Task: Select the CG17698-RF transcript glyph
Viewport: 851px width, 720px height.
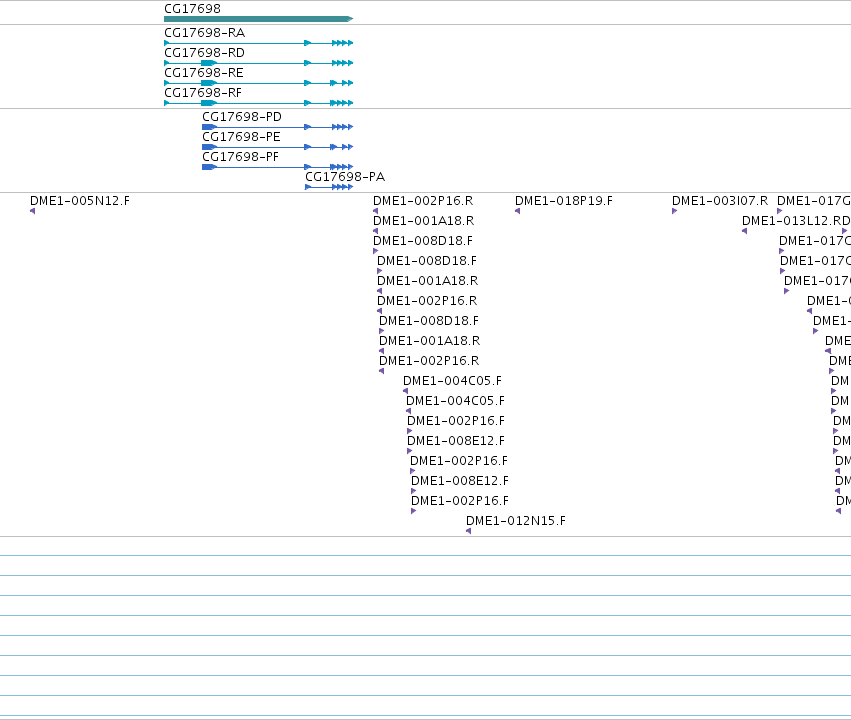Action: (258, 103)
